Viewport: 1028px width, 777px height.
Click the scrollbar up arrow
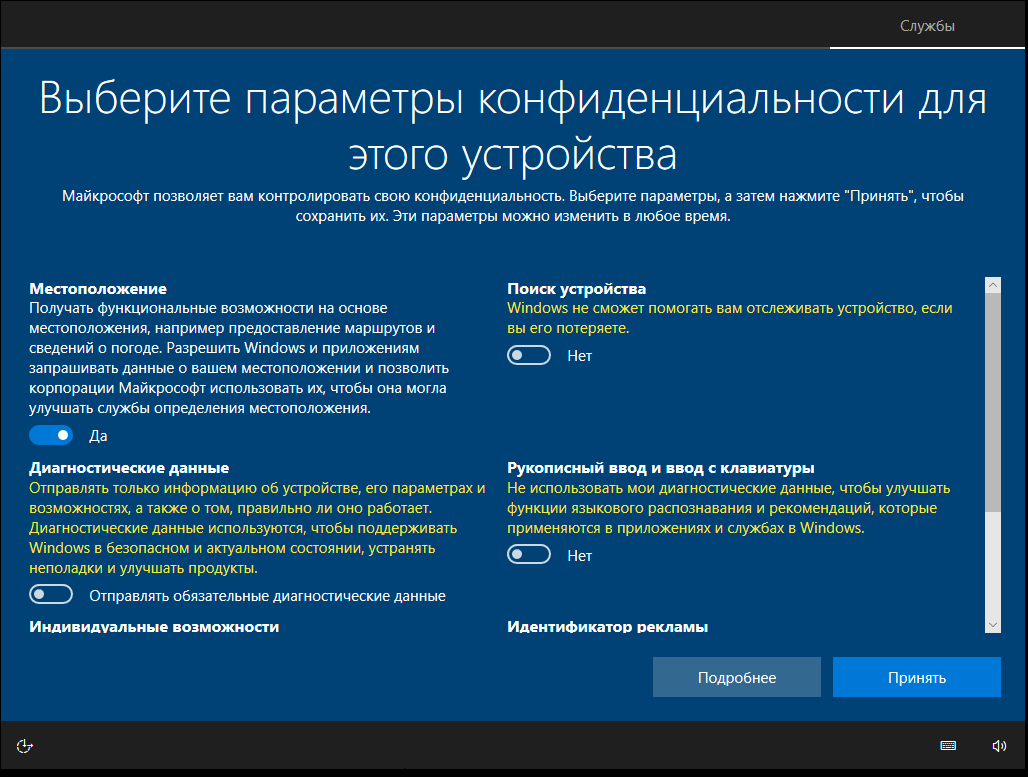pos(993,285)
